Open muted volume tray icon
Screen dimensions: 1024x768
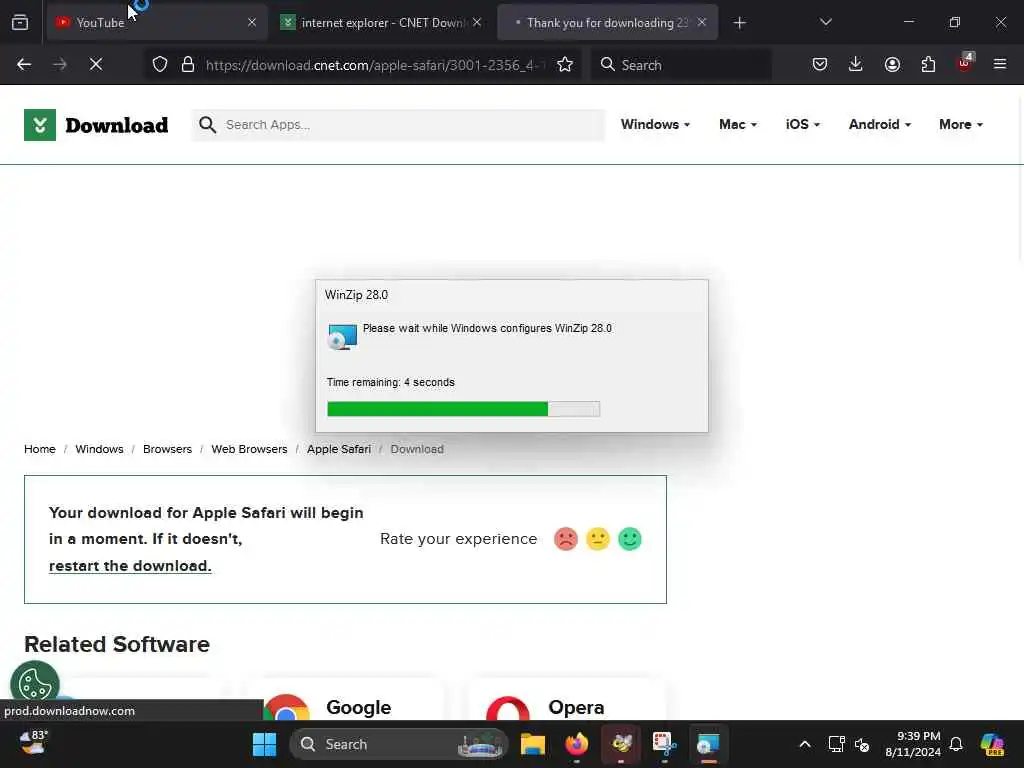862,744
